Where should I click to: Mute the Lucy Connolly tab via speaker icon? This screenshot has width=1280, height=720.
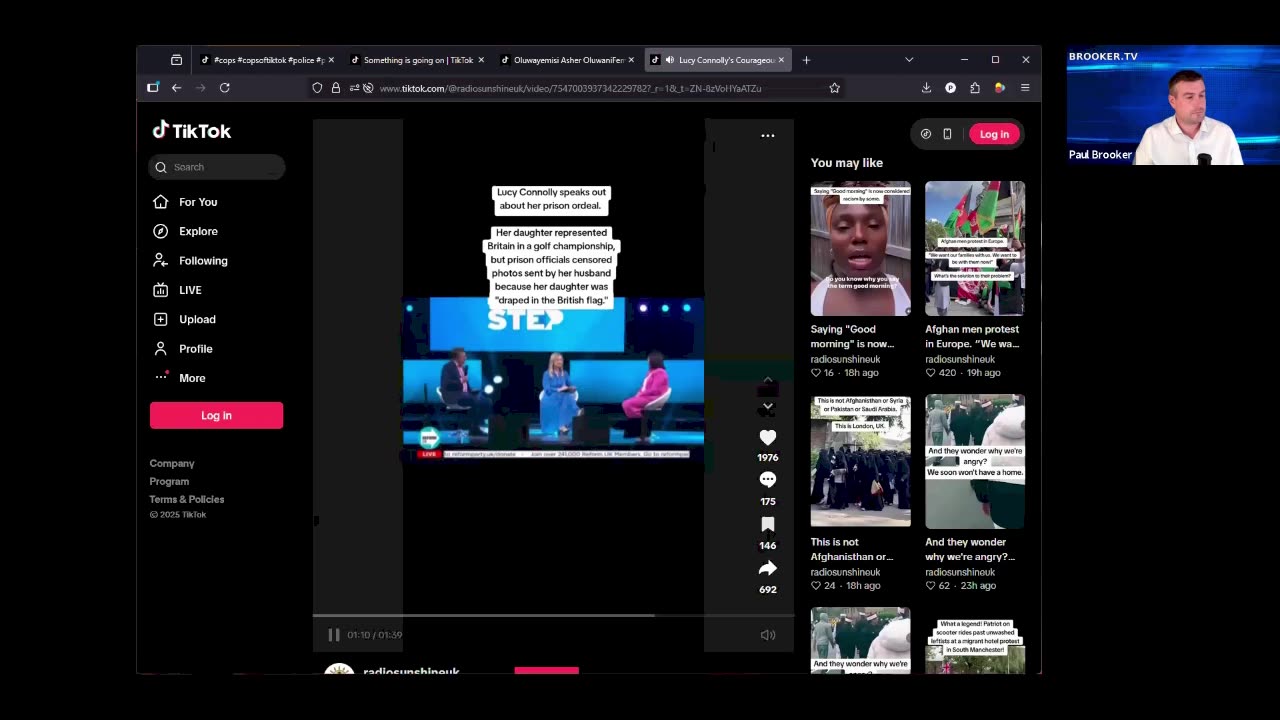[669, 60]
